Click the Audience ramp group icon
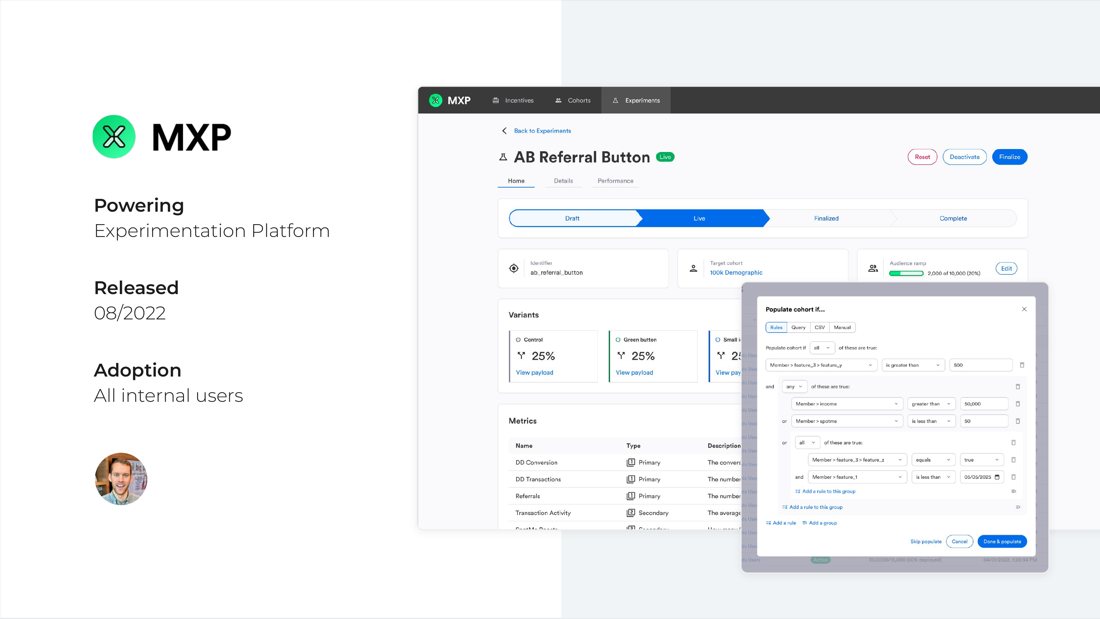Viewport: 1100px width, 619px height. tap(872, 267)
